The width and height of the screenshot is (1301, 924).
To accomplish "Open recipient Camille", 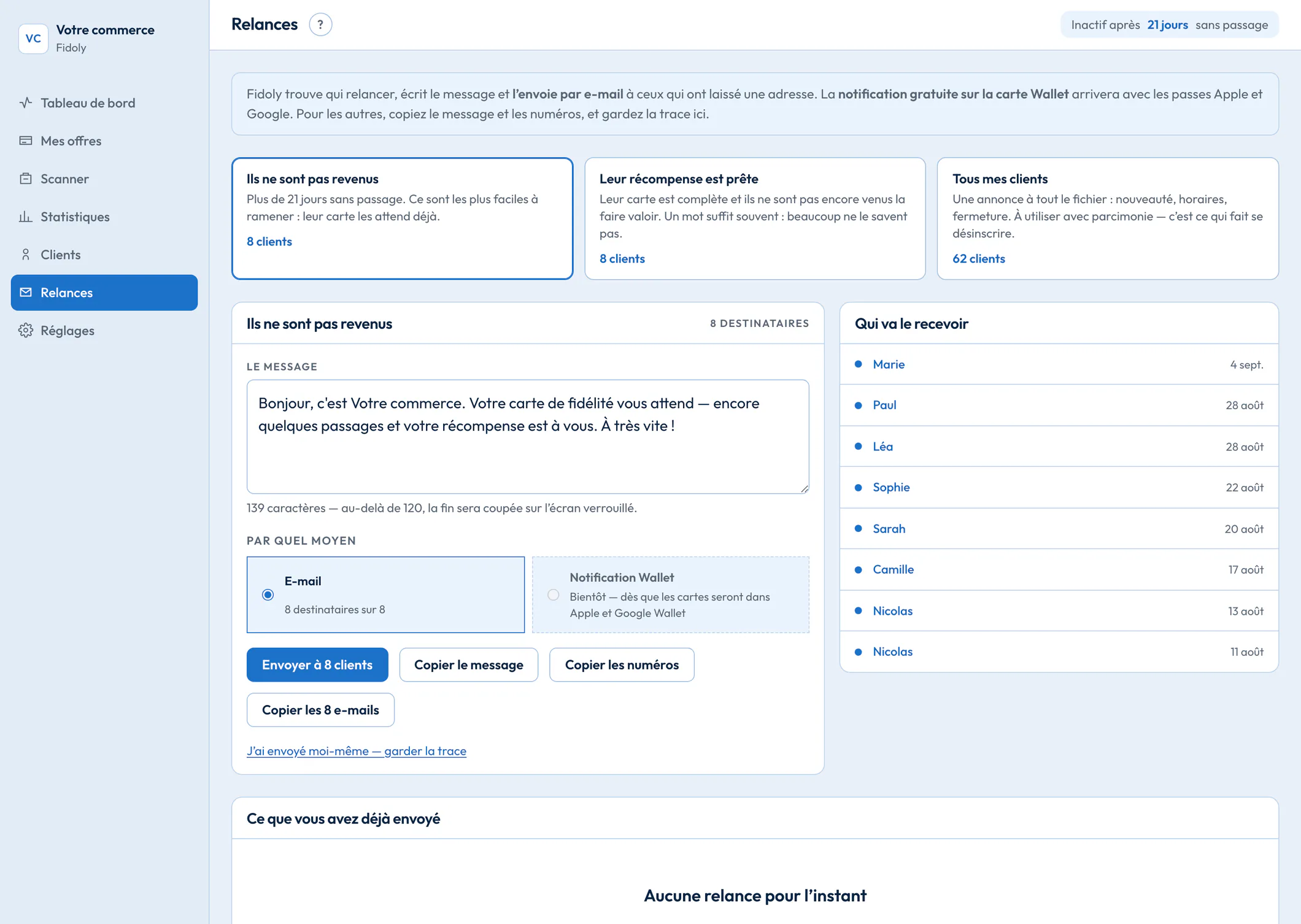I will point(1059,569).
